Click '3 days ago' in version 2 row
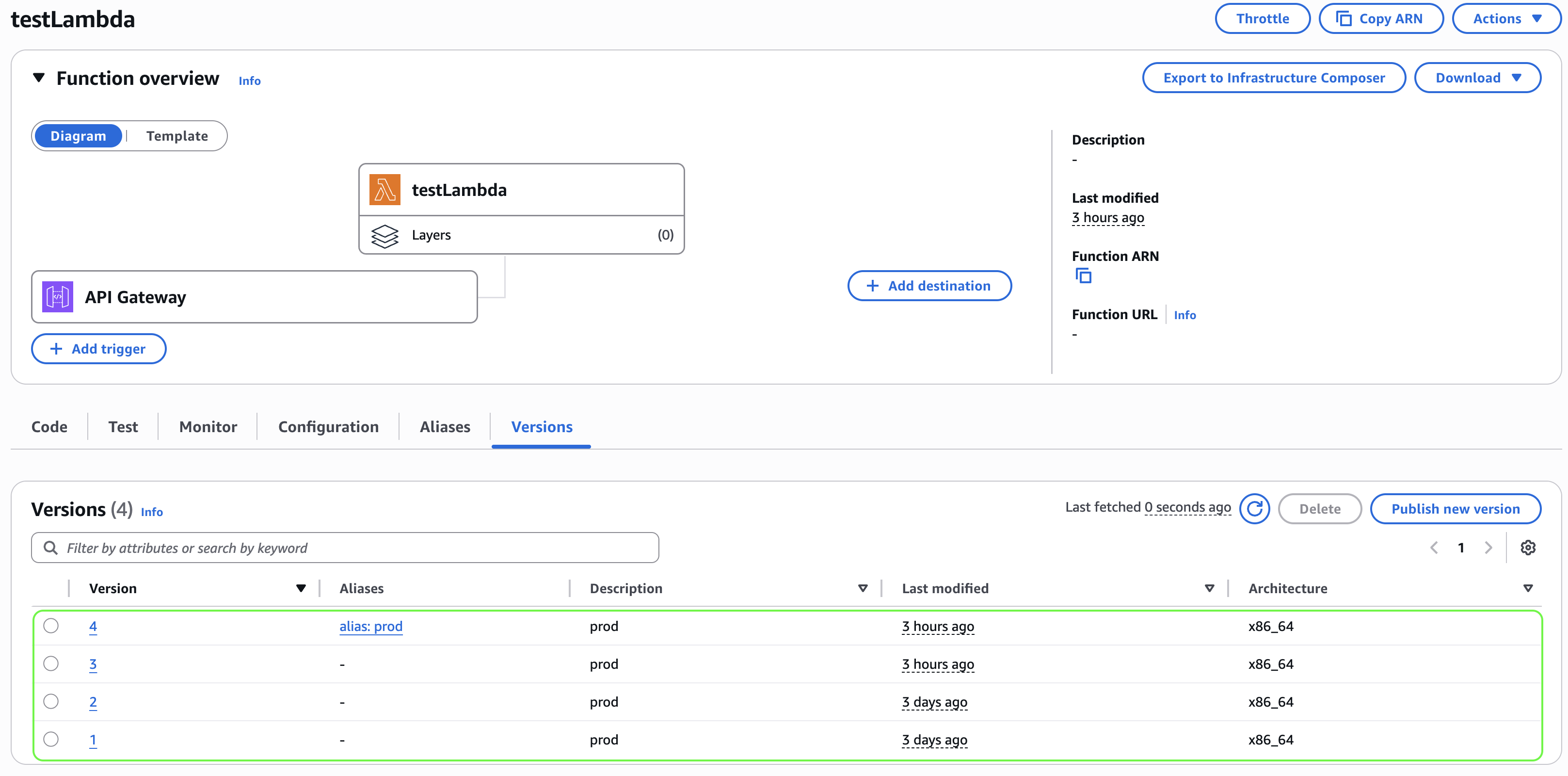This screenshot has height=776, width=1568. coord(934,702)
